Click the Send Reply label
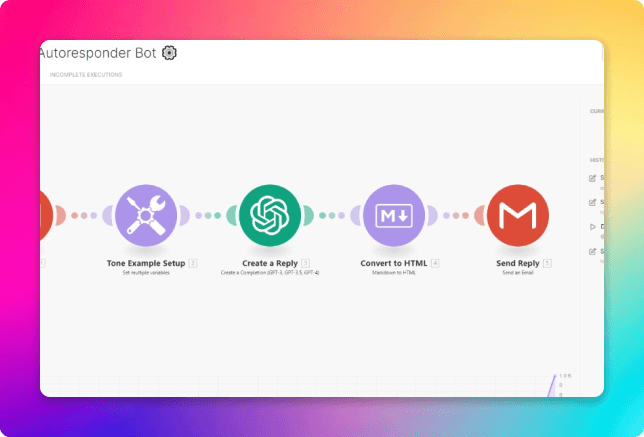The height and width of the screenshot is (437, 644). pos(518,263)
